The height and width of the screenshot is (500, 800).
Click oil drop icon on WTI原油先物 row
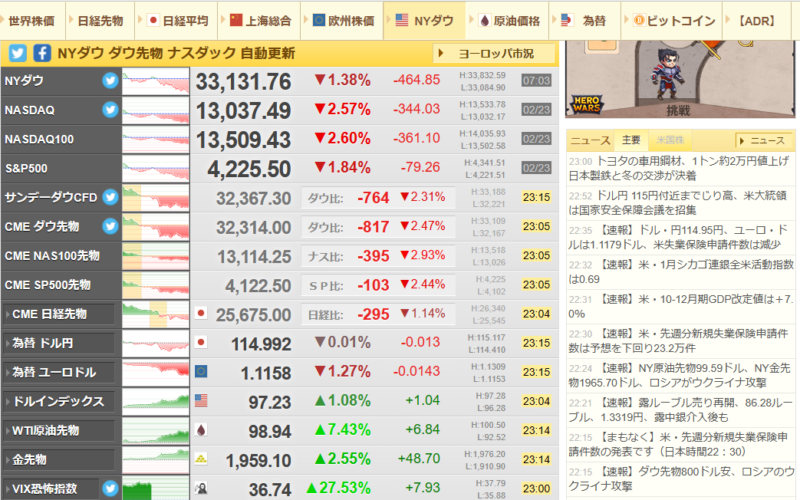pyautogui.click(x=201, y=430)
